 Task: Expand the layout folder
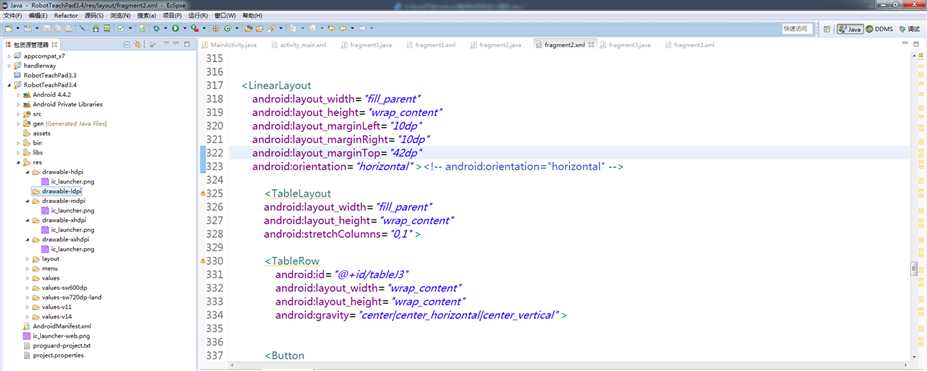pyautogui.click(x=28, y=259)
